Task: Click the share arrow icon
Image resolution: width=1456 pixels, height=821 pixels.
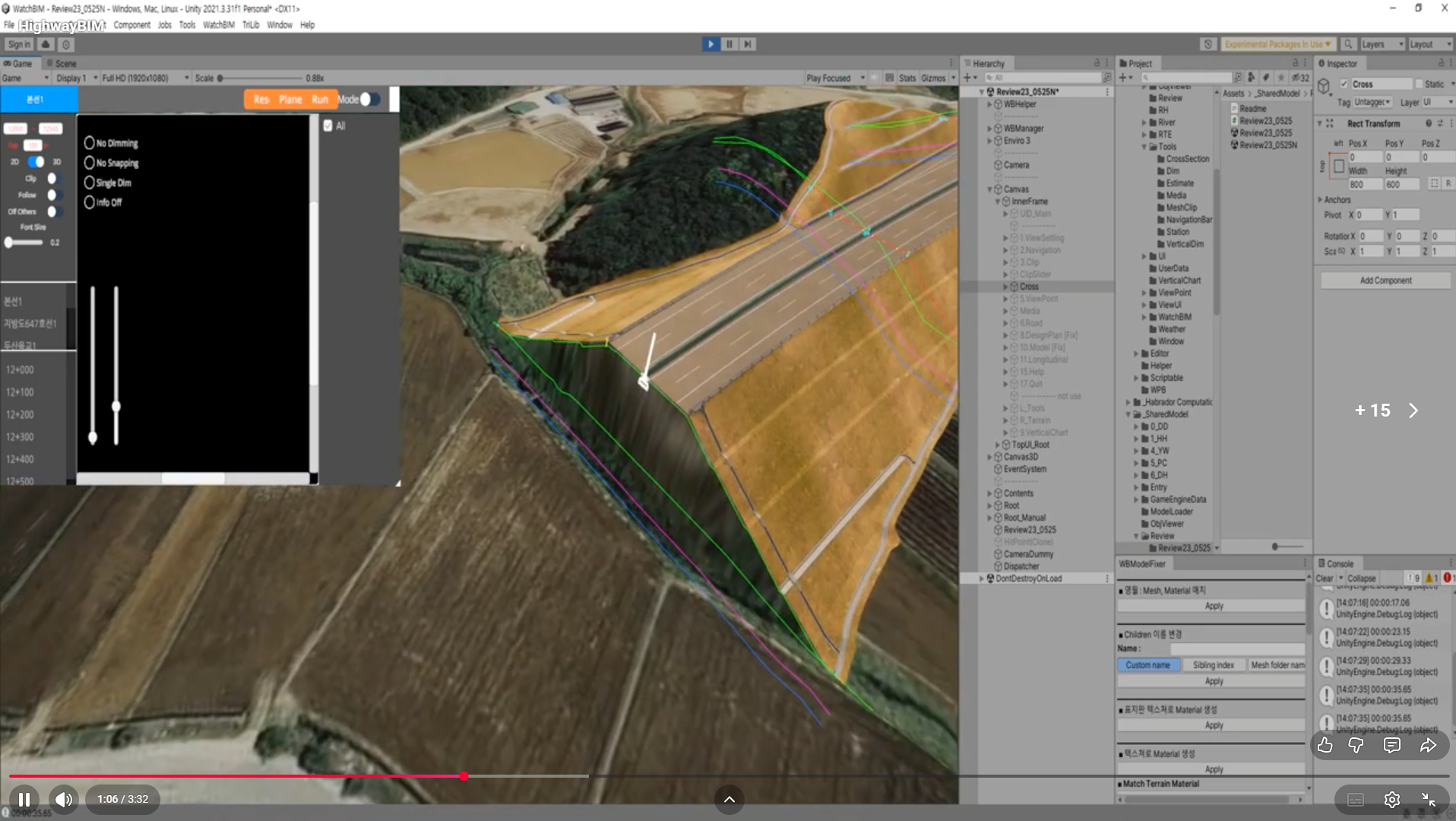Action: (x=1428, y=745)
